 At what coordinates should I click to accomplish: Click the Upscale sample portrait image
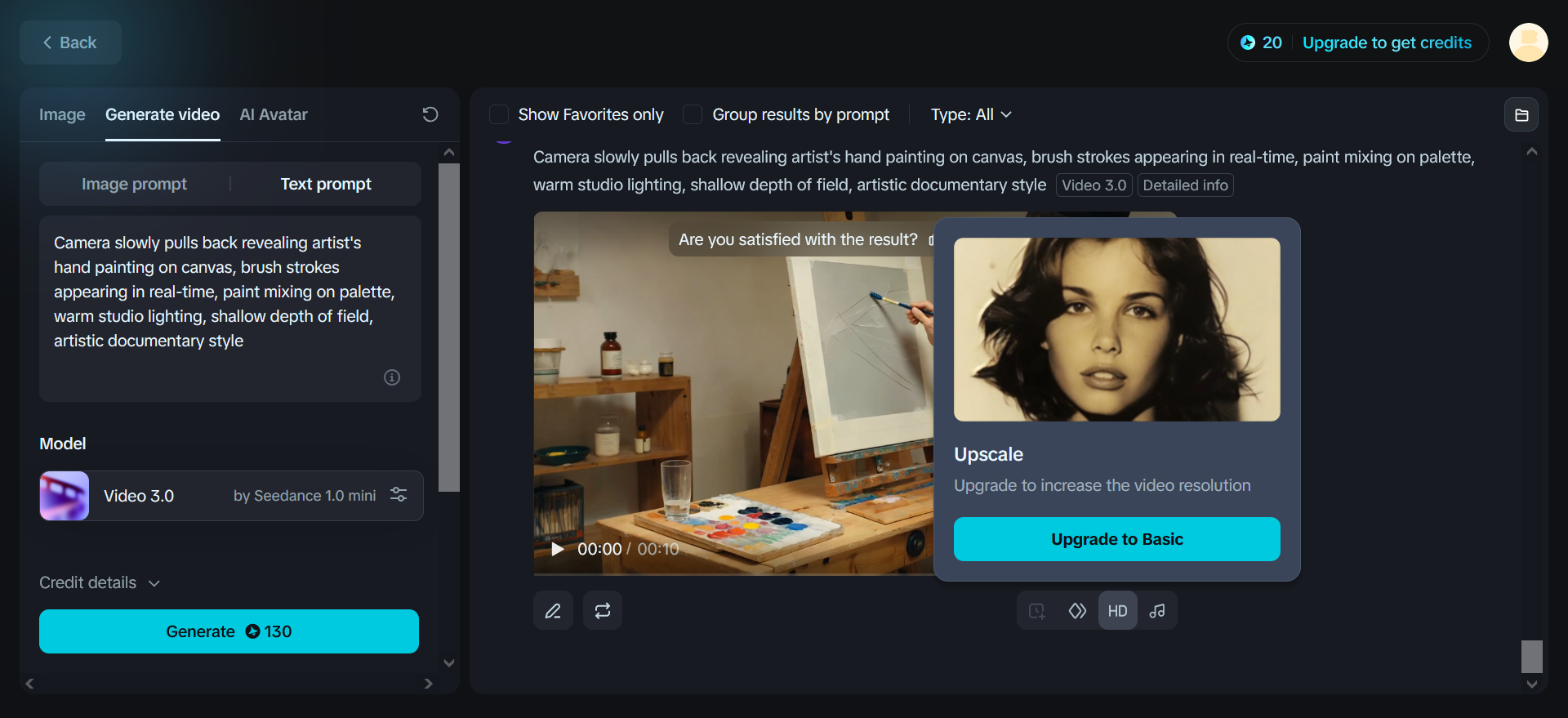[1117, 329]
